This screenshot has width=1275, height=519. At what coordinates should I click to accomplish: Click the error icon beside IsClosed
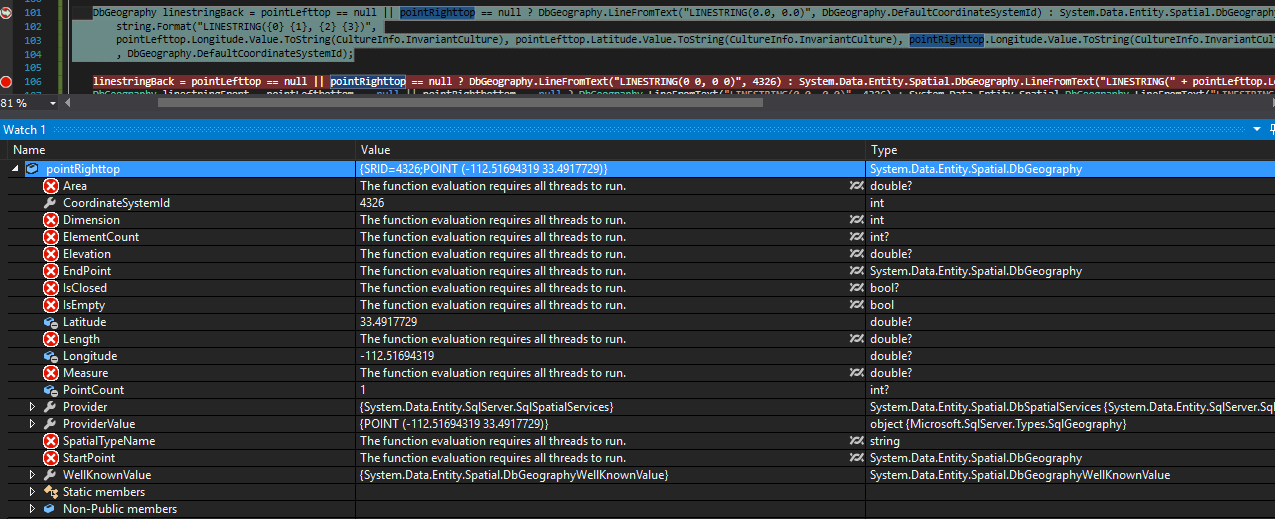(51, 288)
